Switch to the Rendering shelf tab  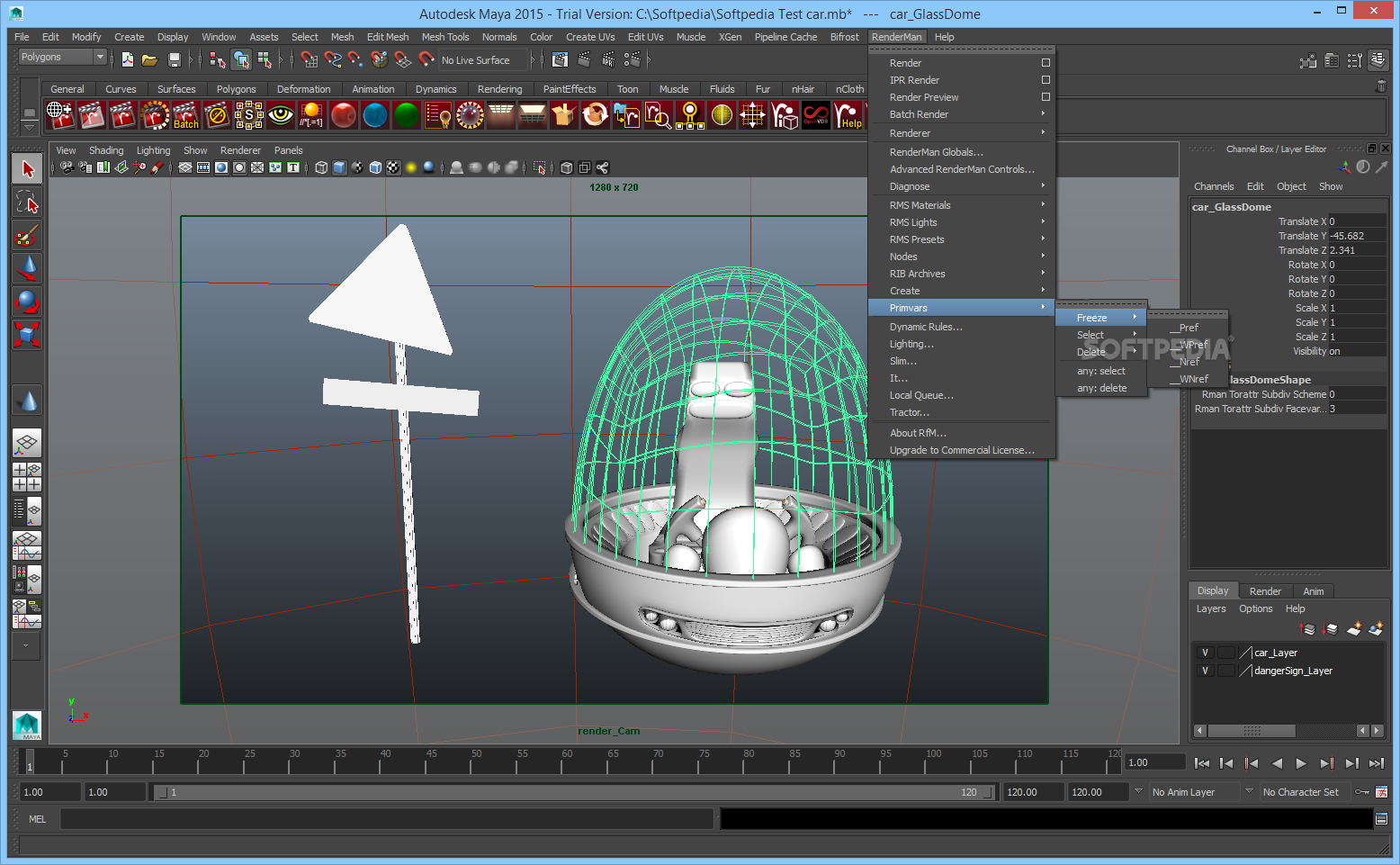tap(499, 89)
